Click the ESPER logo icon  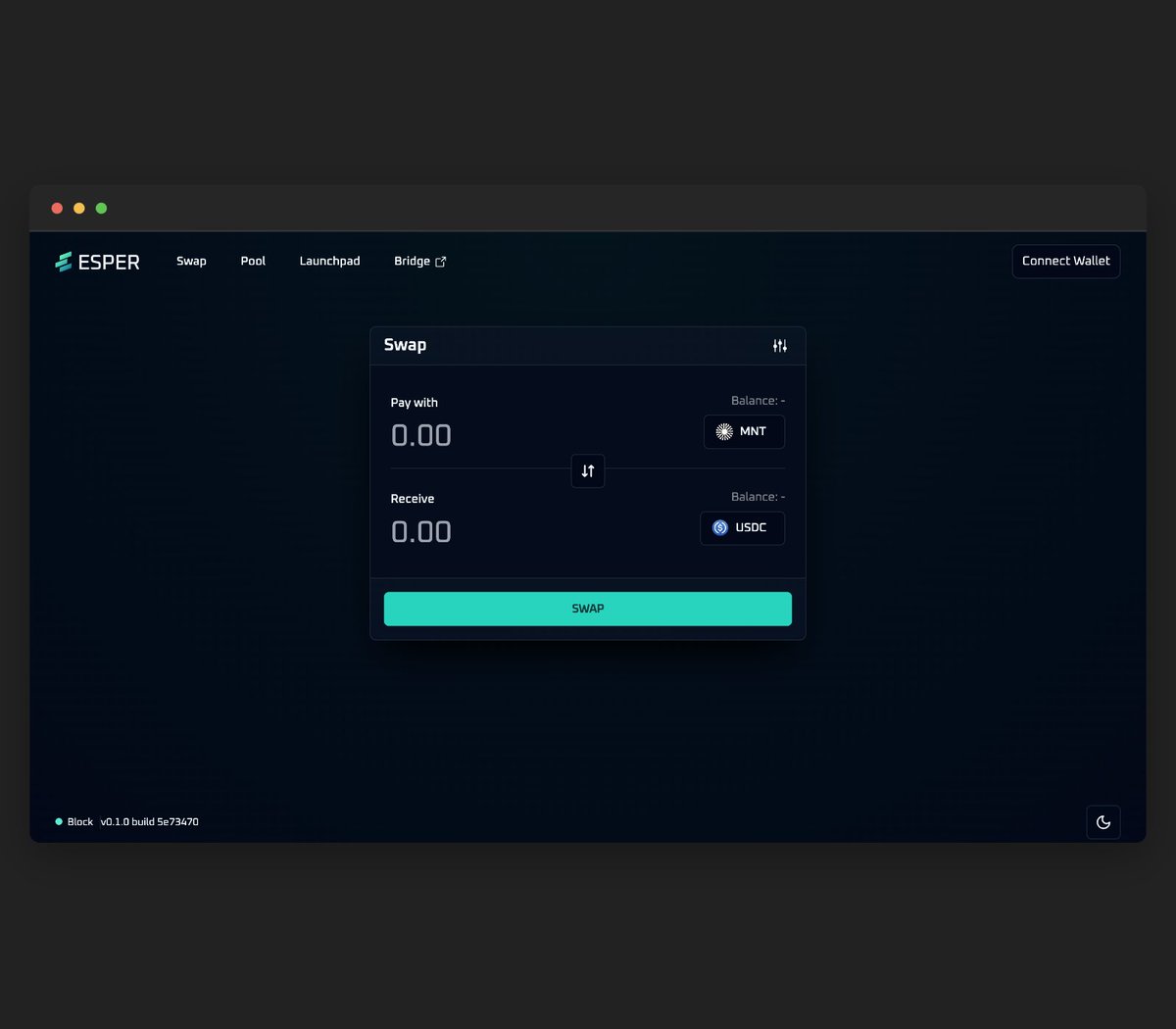(62, 261)
